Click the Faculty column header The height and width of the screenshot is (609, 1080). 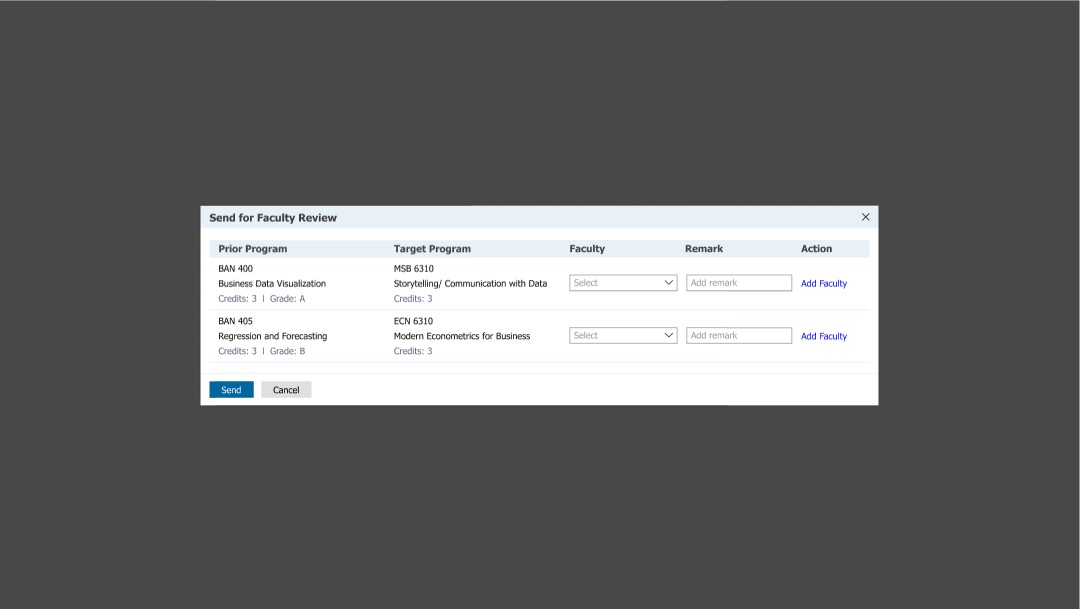(x=587, y=248)
